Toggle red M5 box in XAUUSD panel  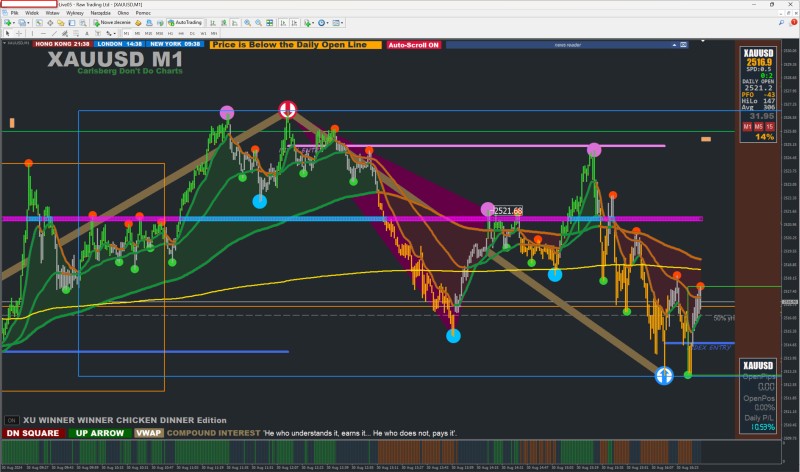759,127
